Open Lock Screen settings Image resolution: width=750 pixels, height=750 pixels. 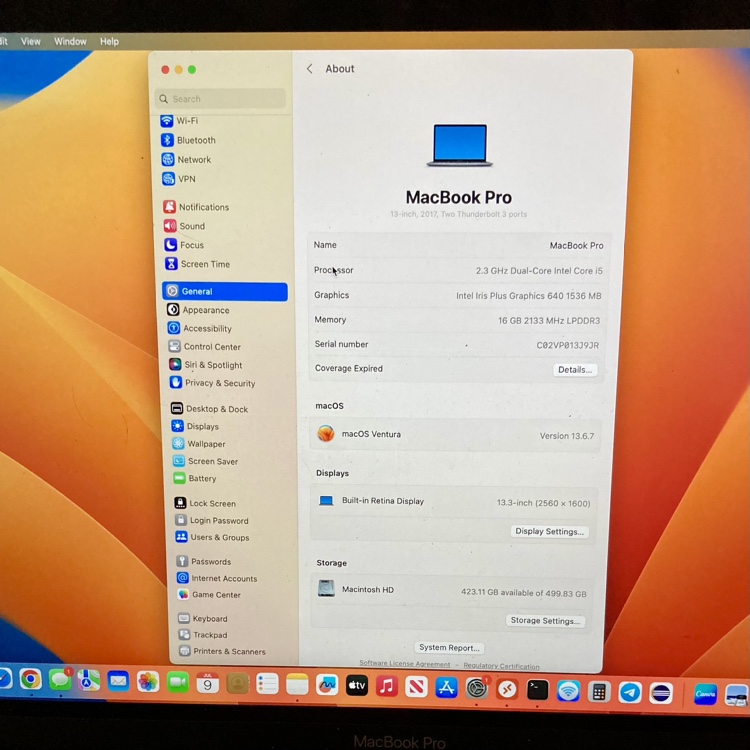click(205, 503)
